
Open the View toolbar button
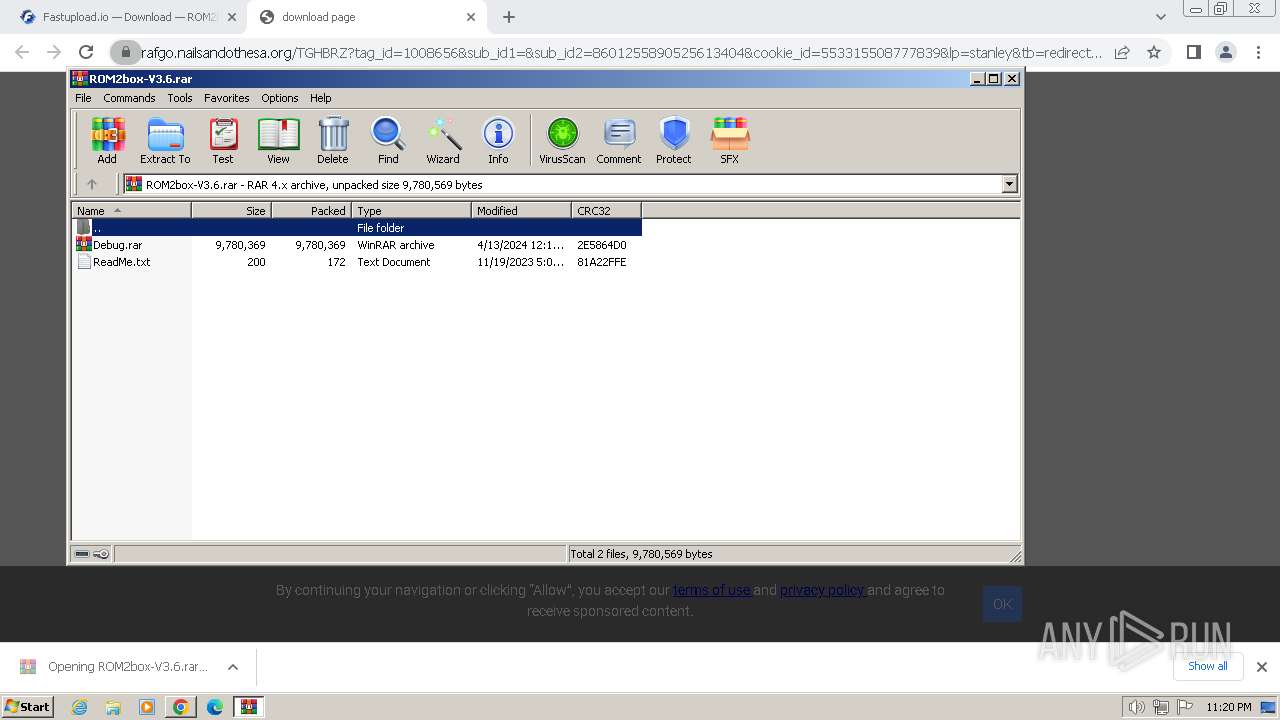278,140
